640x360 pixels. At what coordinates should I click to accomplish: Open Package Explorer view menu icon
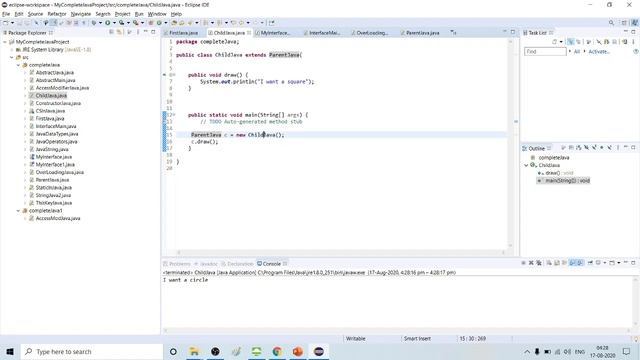coord(138,32)
